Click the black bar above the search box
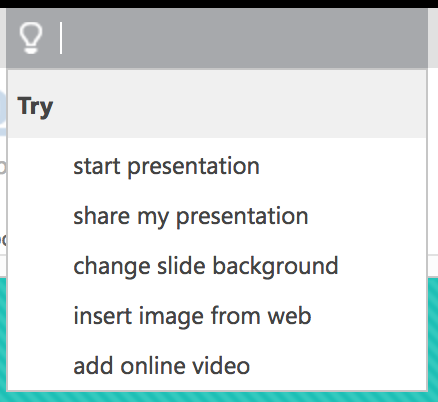Viewport: 438px width, 402px height. click(x=219, y=4)
